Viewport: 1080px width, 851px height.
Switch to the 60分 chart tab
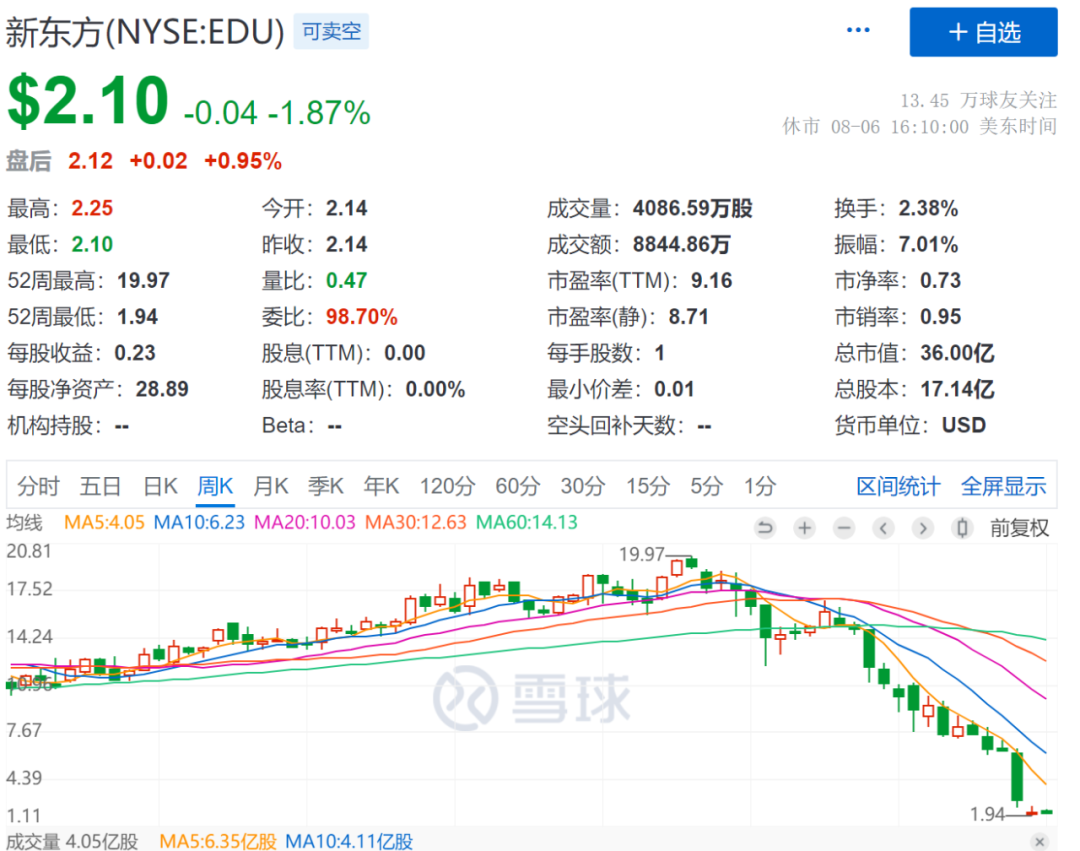coord(517,486)
